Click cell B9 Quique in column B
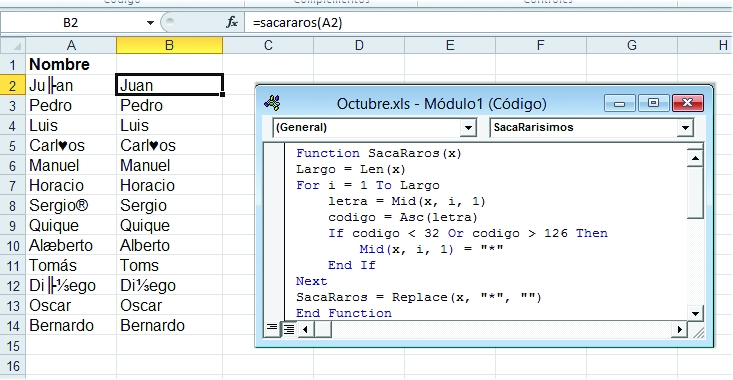733x380 pixels. coord(170,226)
